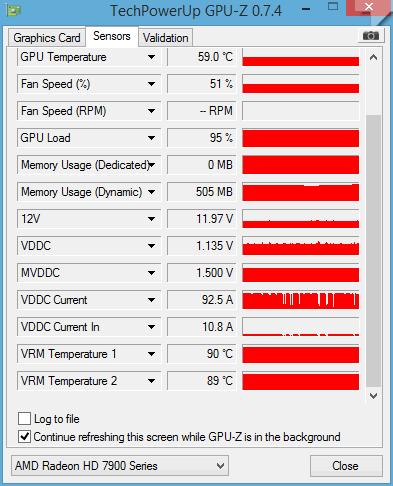Close window with the red X
The image size is (393, 486).
pos(369,7)
